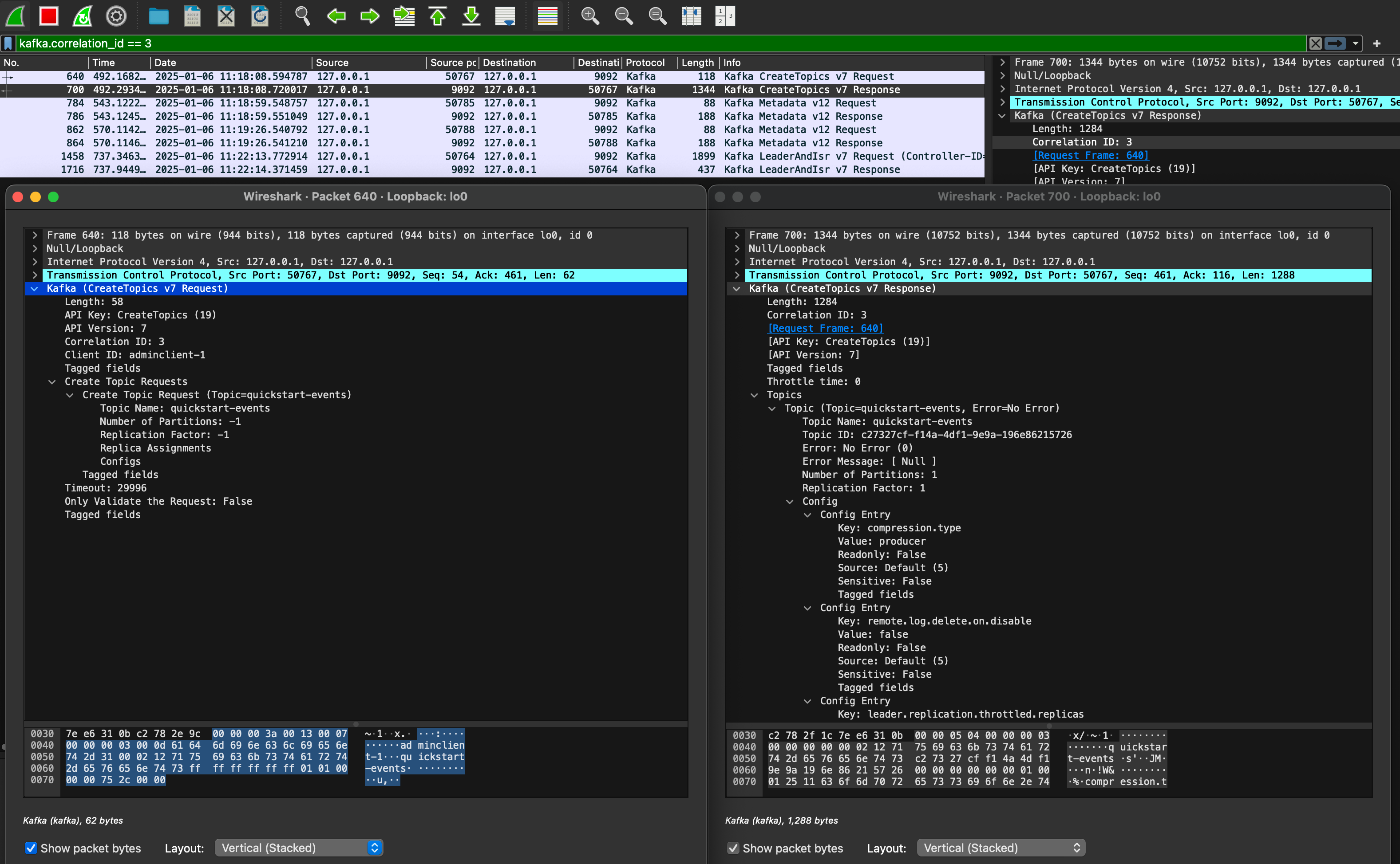
Task: Select Timeout: 29996 field
Action: tap(106, 488)
